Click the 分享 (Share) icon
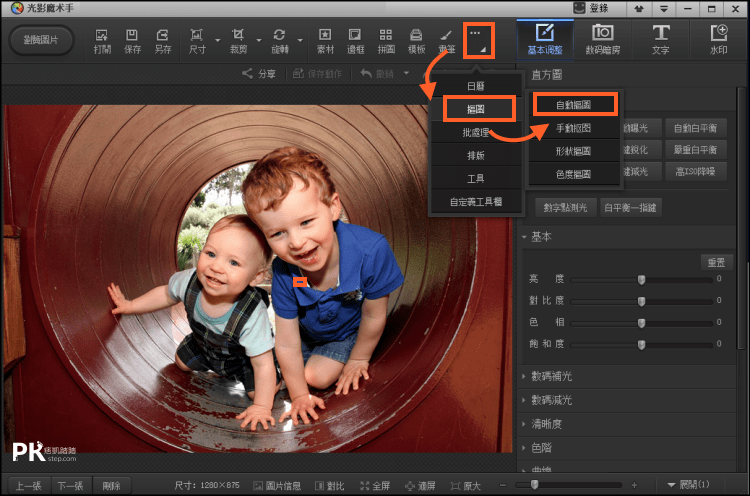Viewport: 750px width, 496px height. click(x=247, y=74)
